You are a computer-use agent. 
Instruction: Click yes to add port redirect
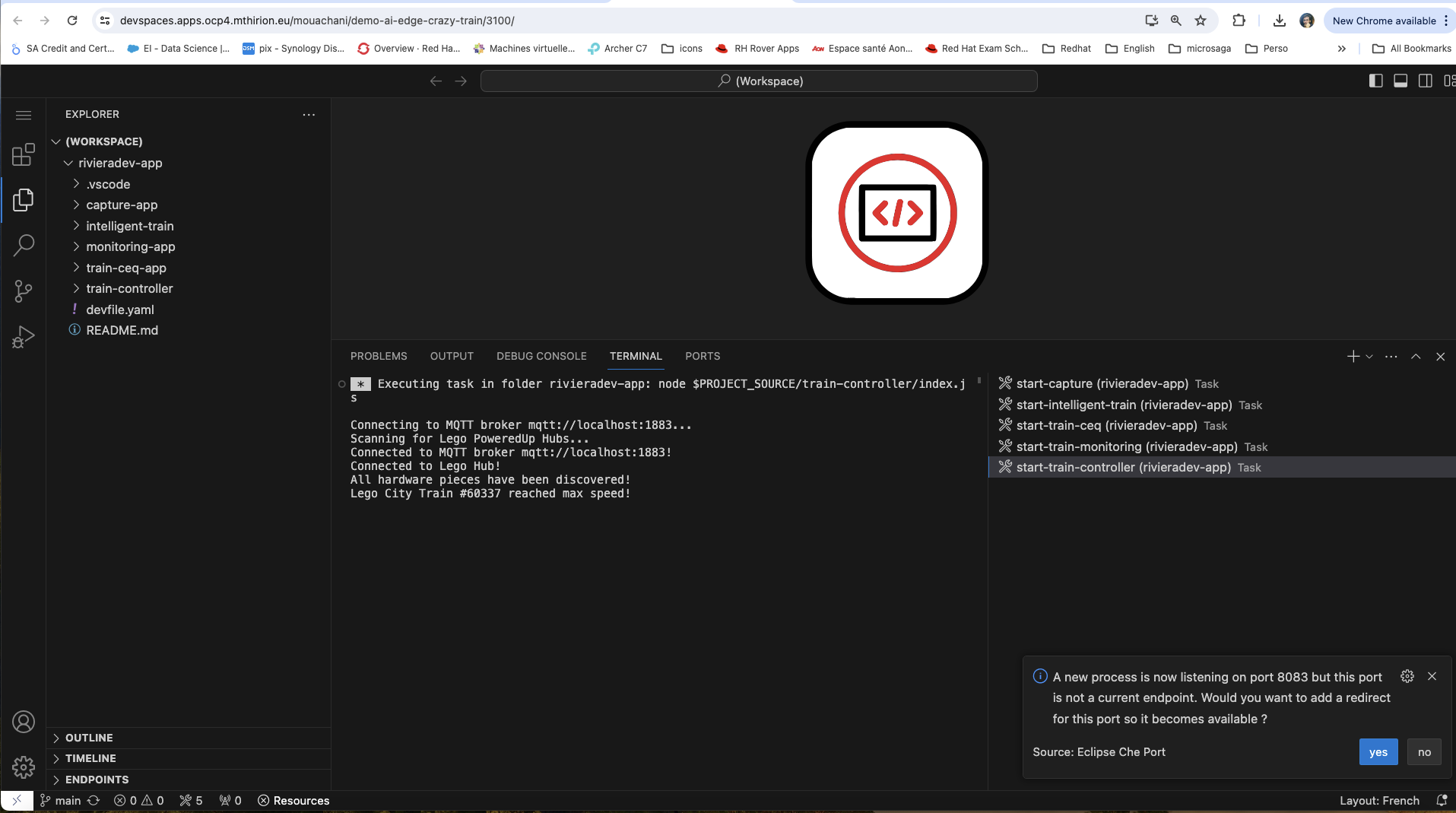click(1378, 752)
